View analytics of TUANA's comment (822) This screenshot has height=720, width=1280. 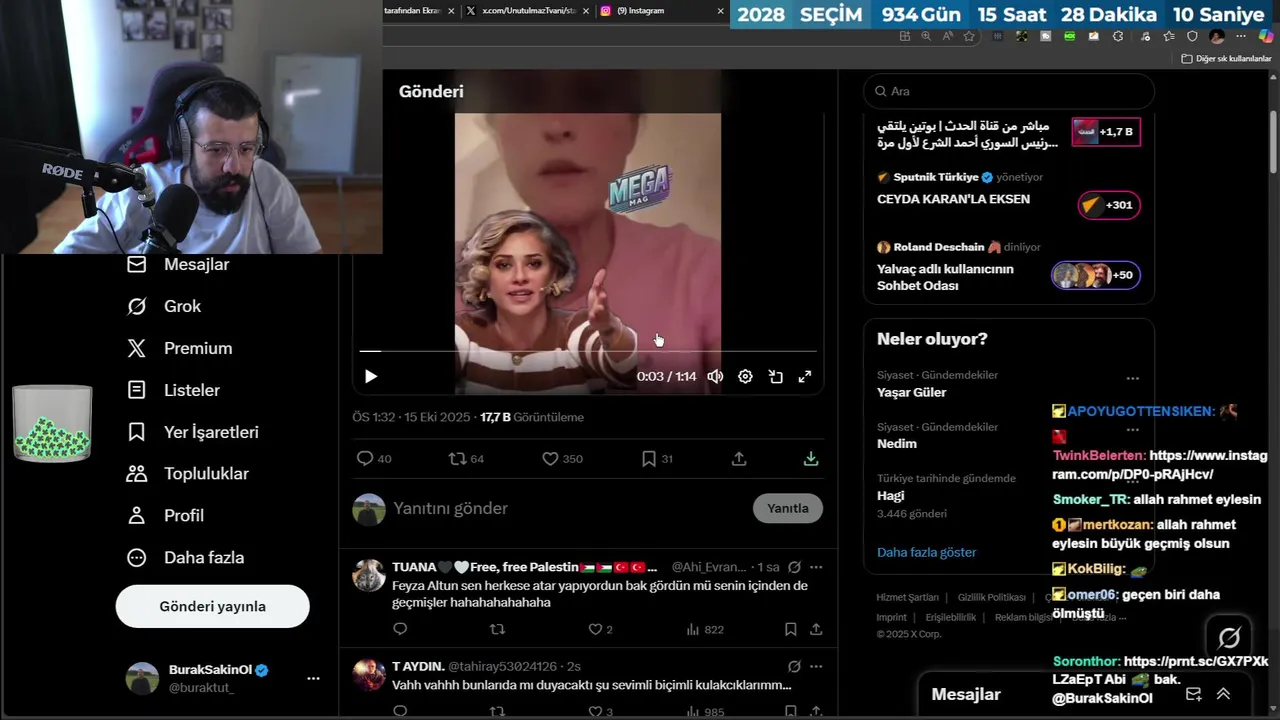point(705,629)
